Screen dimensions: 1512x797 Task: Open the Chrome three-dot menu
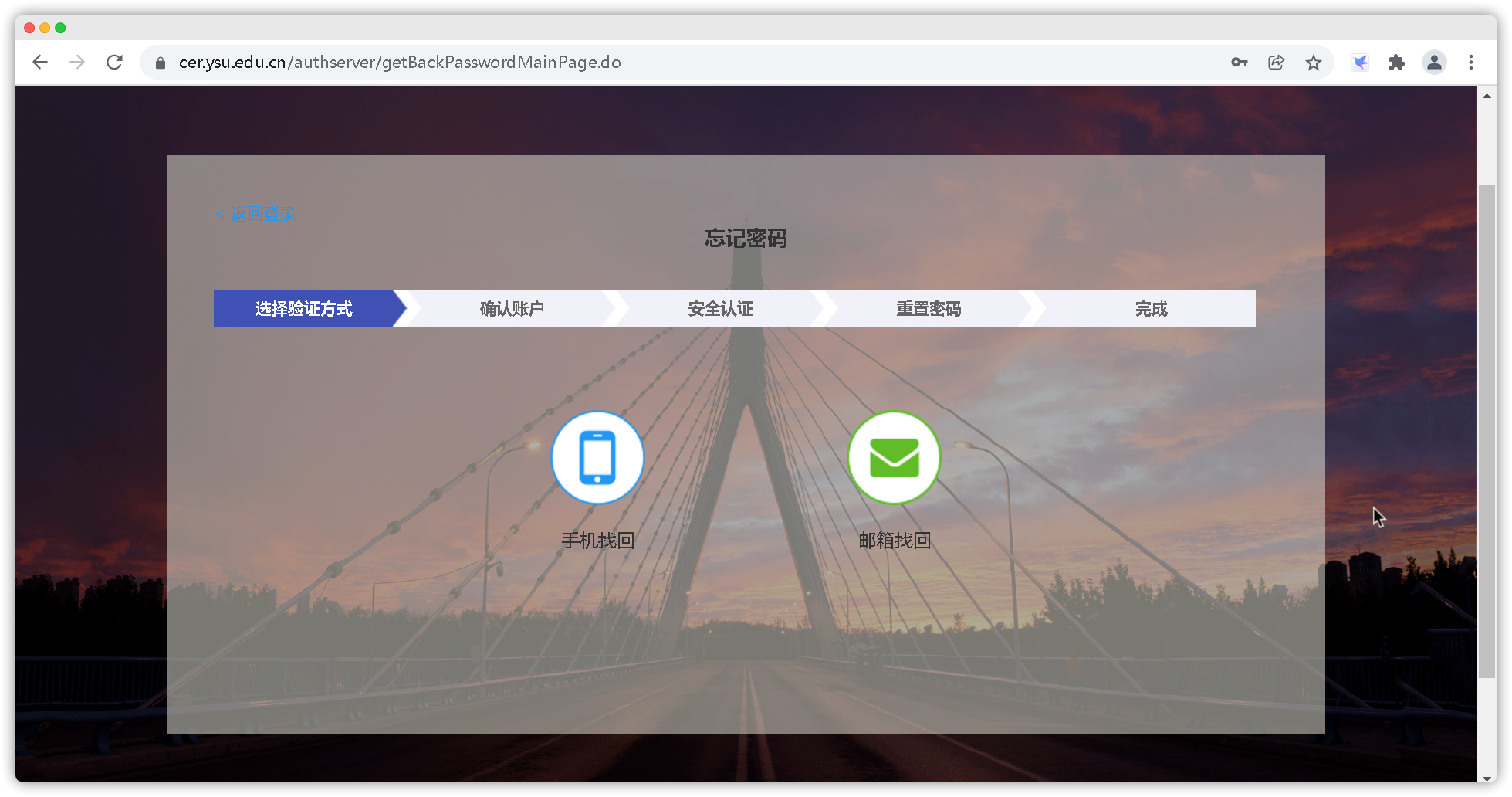pyautogui.click(x=1470, y=63)
